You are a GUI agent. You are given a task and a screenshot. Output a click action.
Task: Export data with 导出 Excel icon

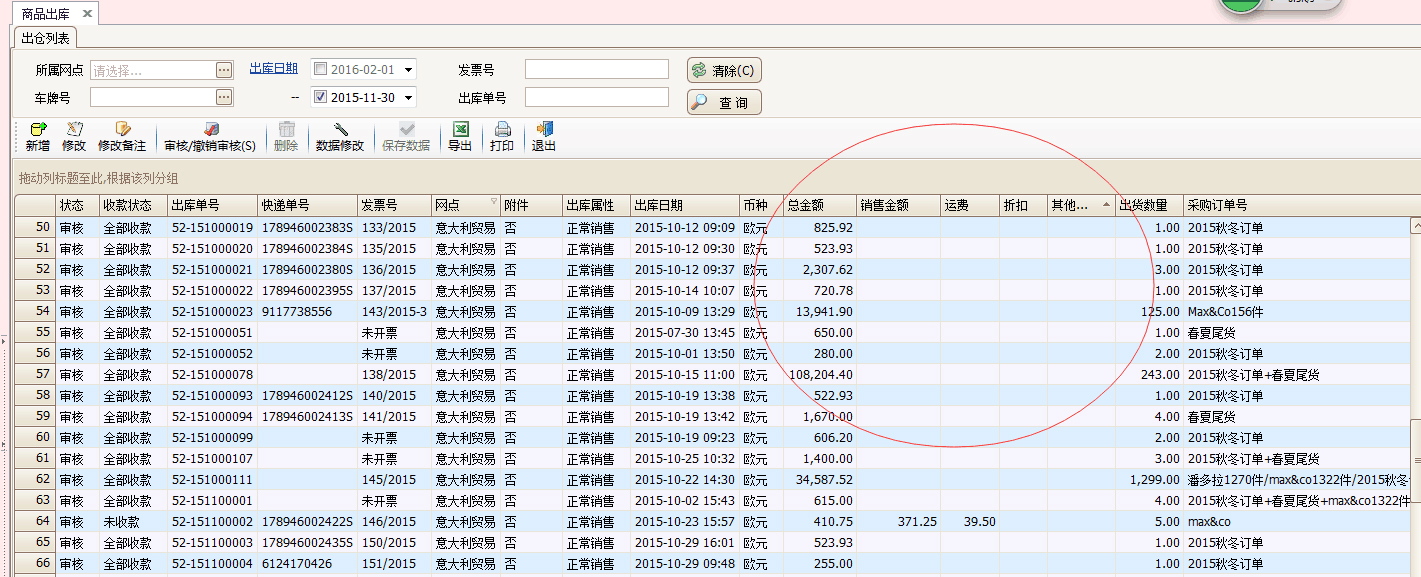tap(460, 130)
